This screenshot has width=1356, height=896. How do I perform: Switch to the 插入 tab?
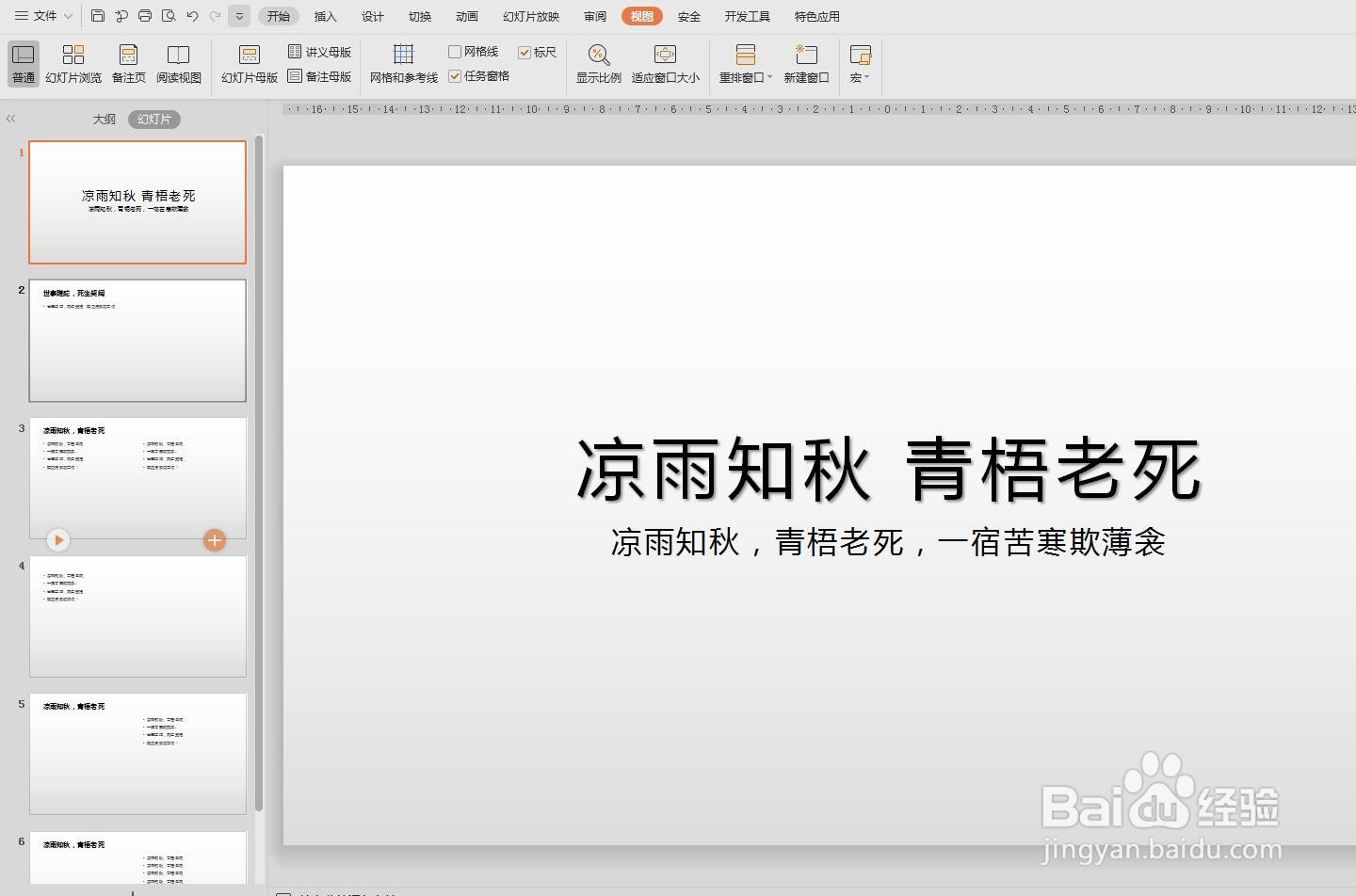[326, 16]
